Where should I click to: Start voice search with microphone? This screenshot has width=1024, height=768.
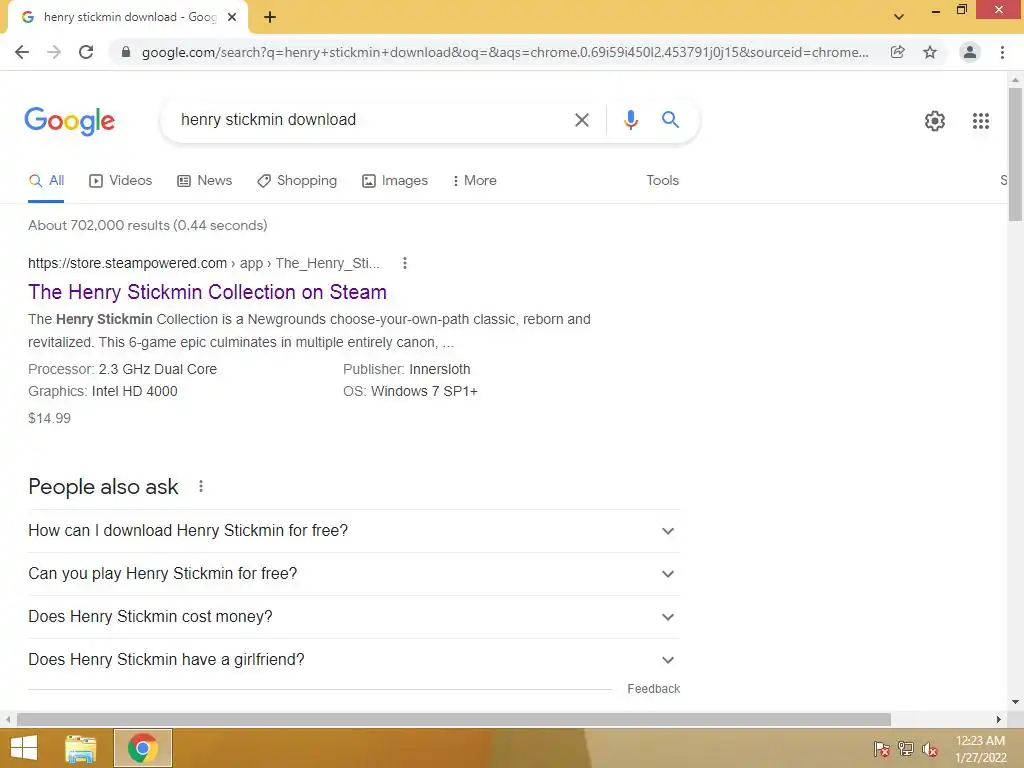pos(630,120)
